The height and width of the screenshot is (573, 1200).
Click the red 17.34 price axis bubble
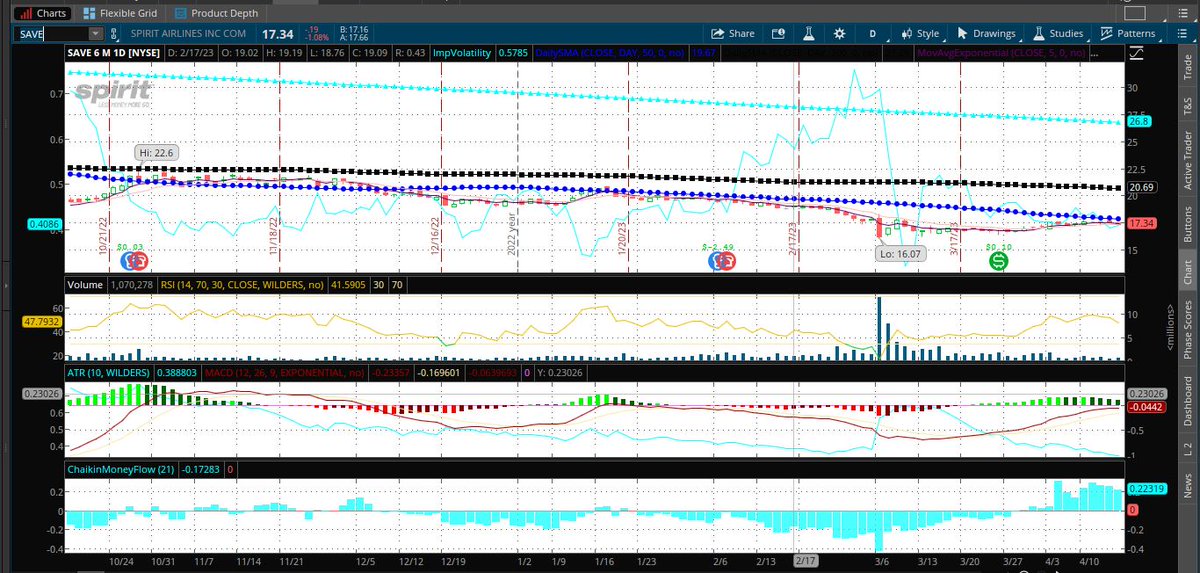click(x=1141, y=223)
